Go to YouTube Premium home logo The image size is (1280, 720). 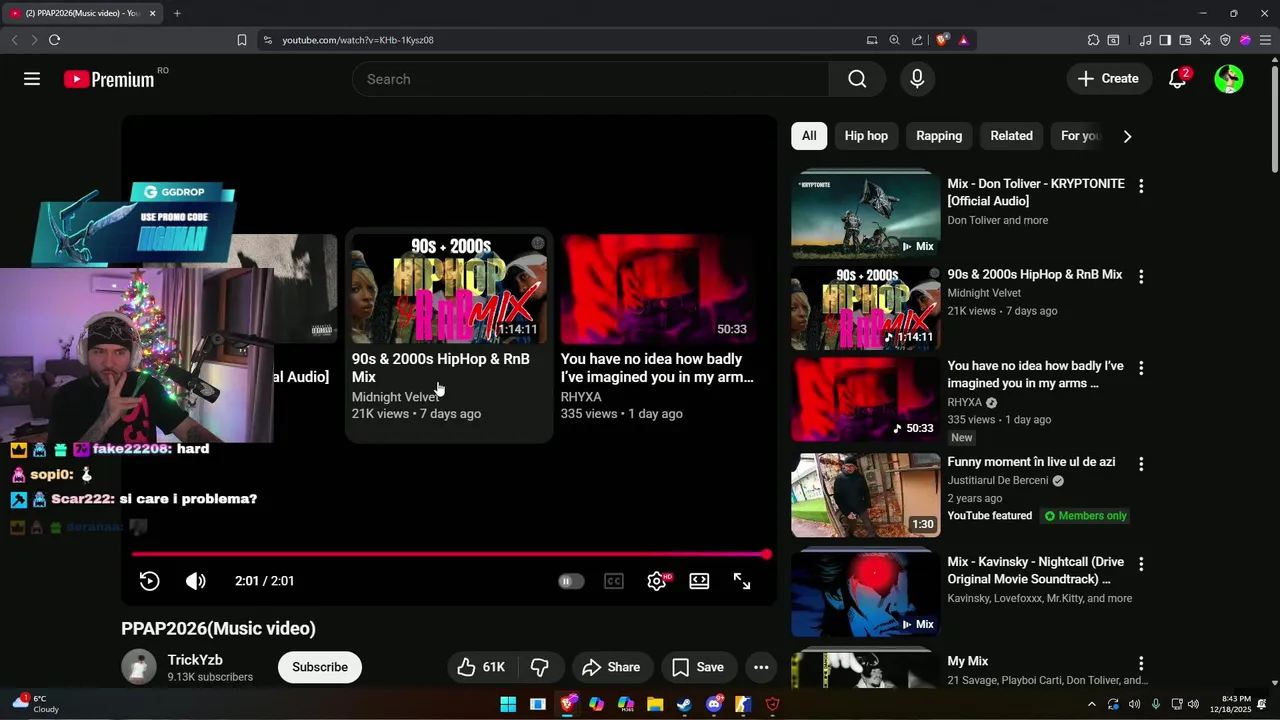(109, 79)
